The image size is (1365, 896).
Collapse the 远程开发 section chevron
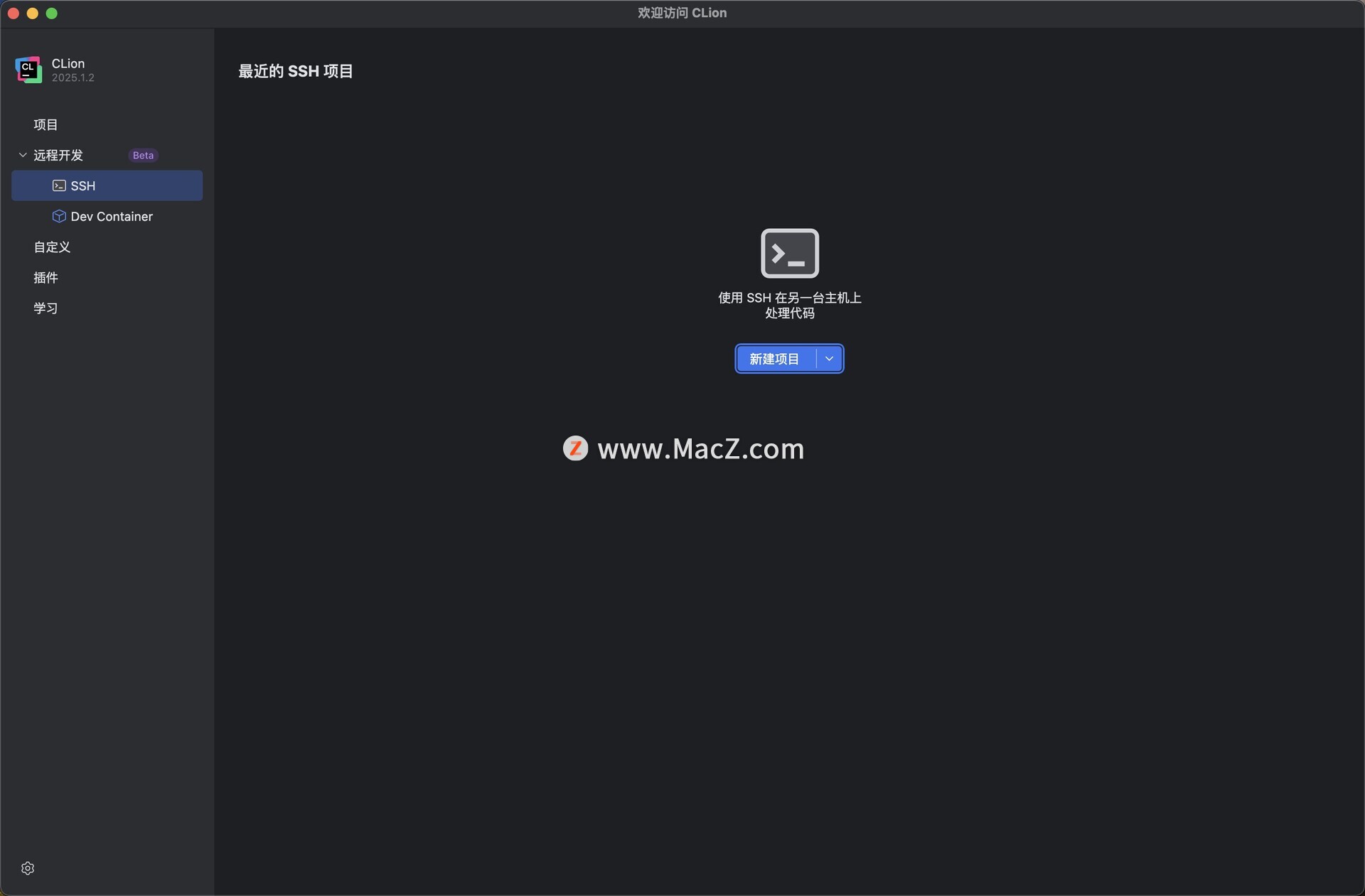click(23, 155)
